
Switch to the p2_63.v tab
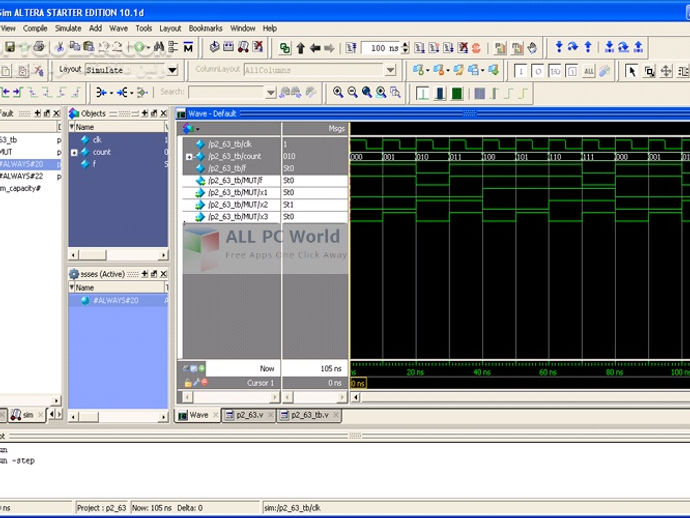246,414
